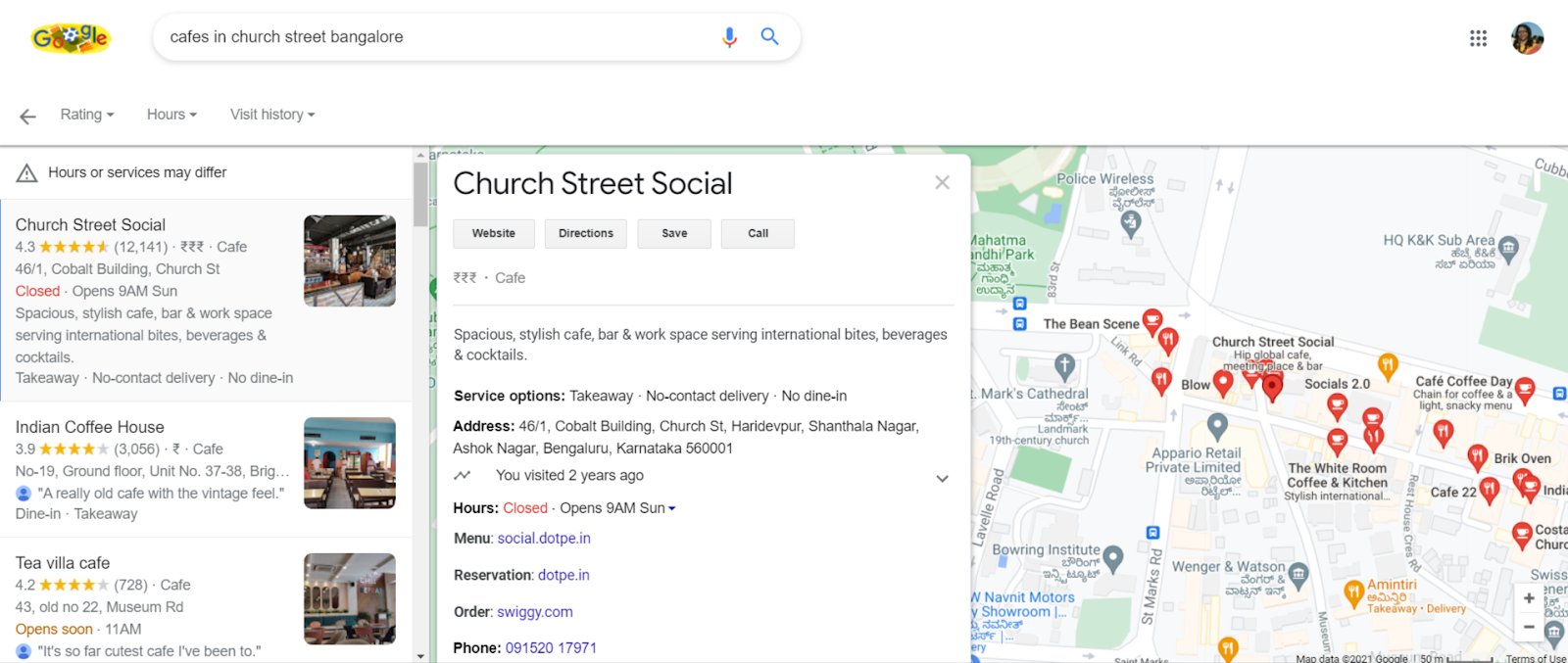Click the Blow restaurant map pin
The width and height of the screenshot is (1568, 663).
pyautogui.click(x=1223, y=383)
